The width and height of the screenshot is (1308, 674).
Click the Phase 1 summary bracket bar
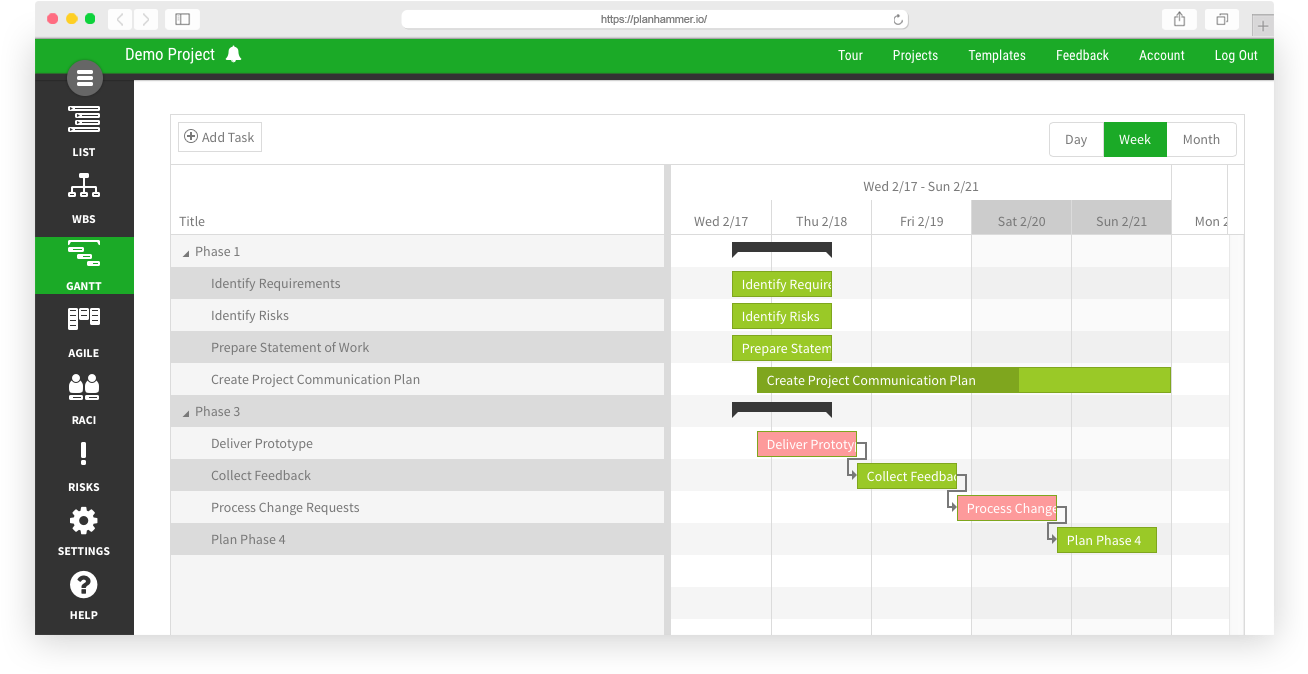coord(782,249)
